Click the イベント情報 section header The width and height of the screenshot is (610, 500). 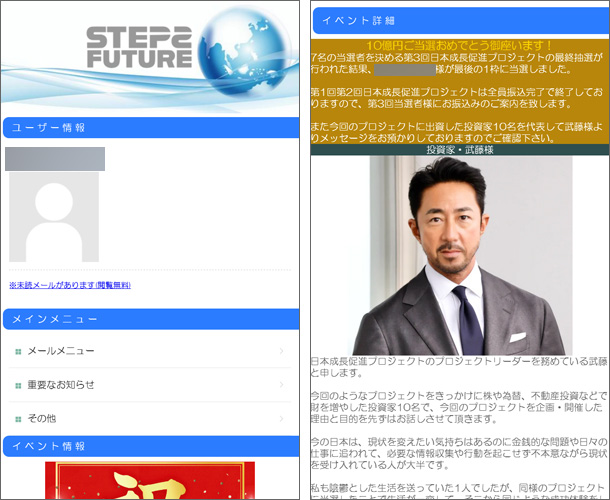point(150,445)
